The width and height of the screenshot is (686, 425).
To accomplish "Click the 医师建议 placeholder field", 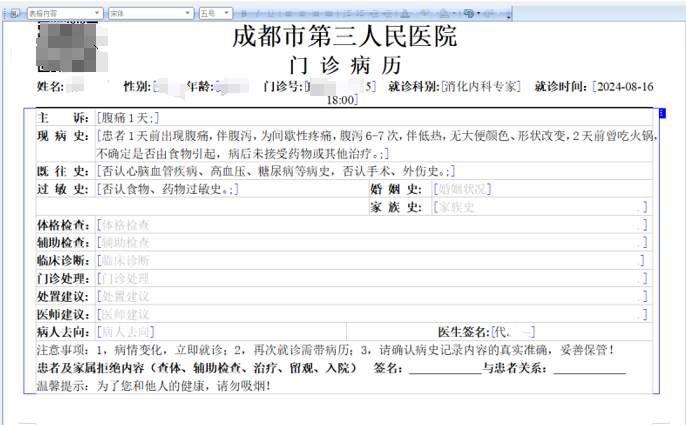I will pyautogui.click(x=372, y=314).
